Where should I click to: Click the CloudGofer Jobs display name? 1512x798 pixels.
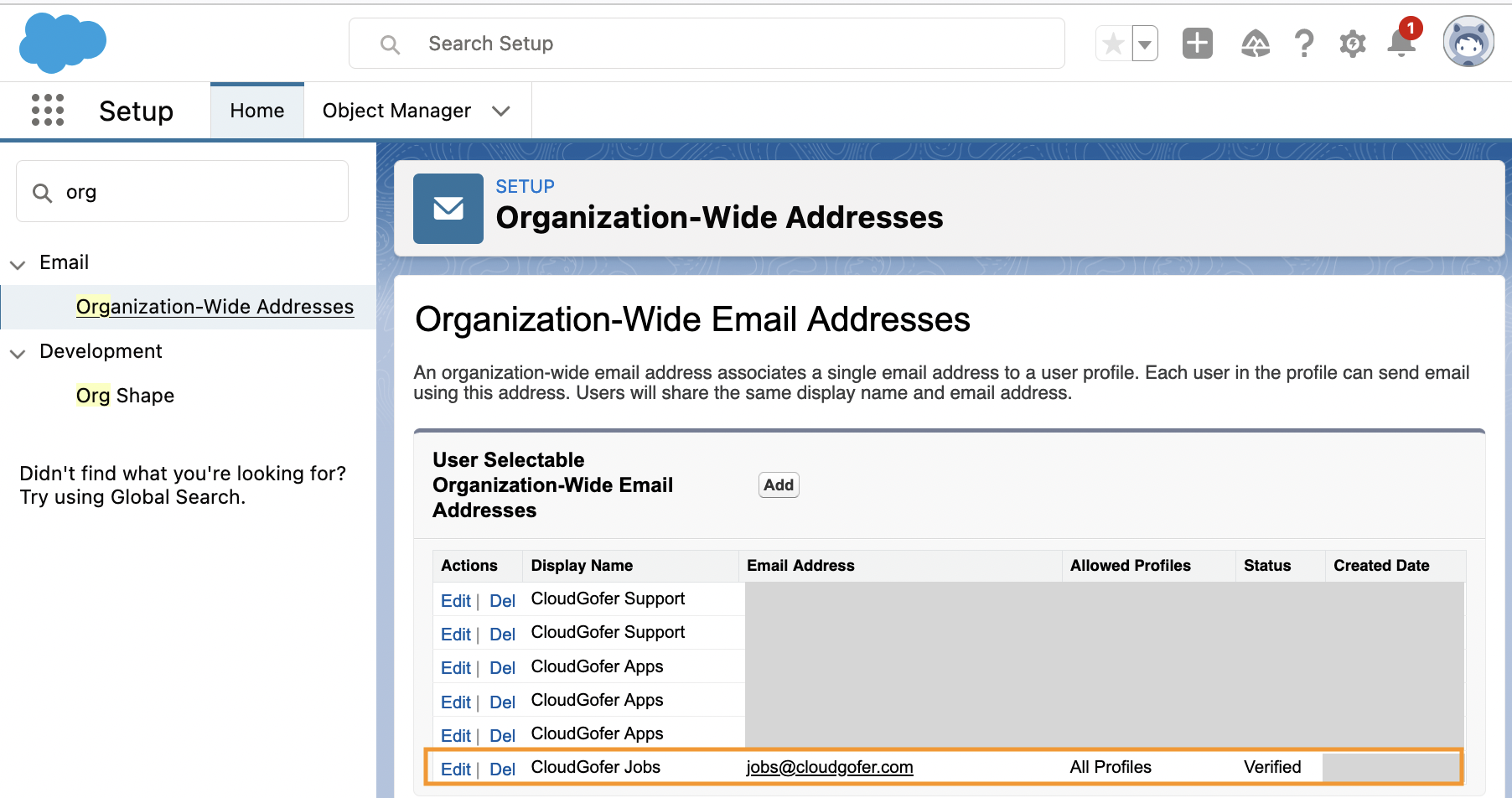596,767
